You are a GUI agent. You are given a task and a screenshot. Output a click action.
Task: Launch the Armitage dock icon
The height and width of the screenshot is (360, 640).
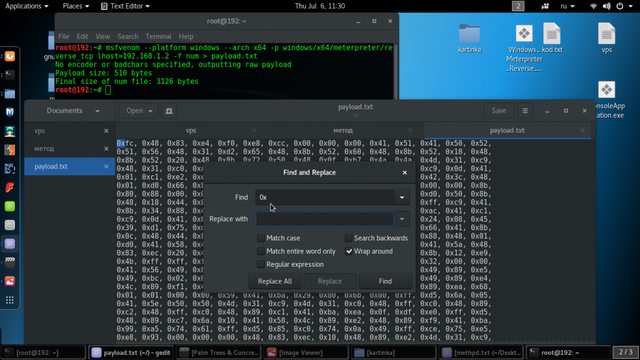point(10,131)
